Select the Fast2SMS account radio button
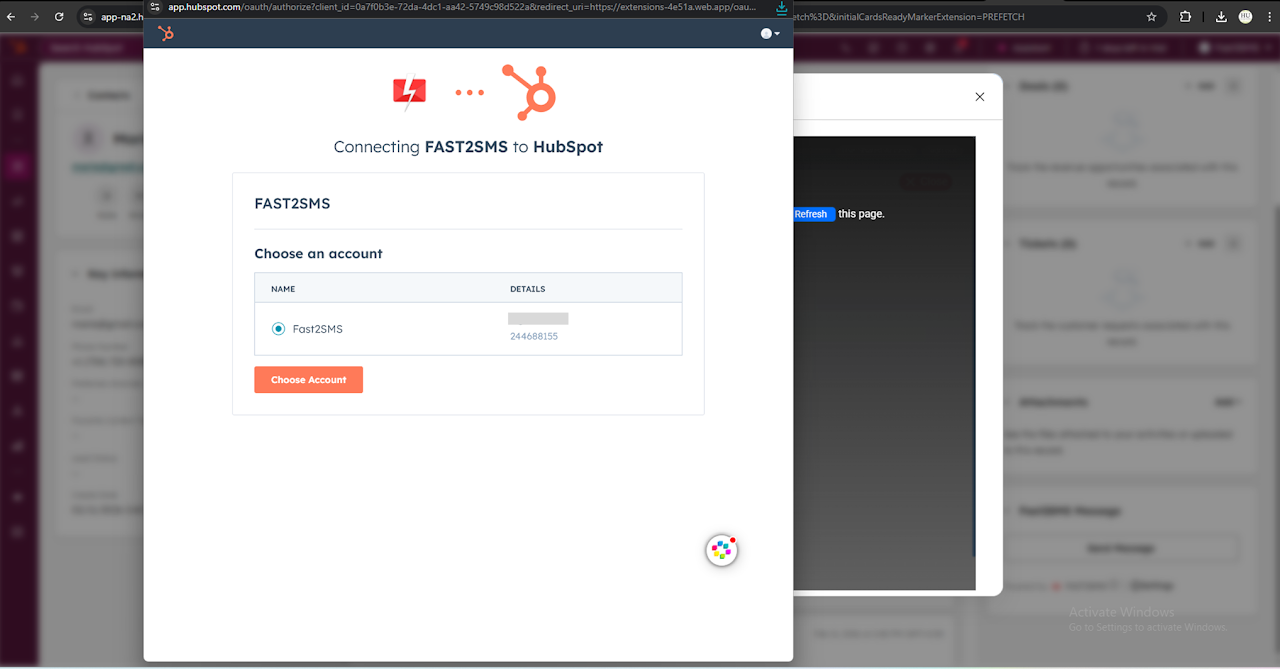 [278, 328]
